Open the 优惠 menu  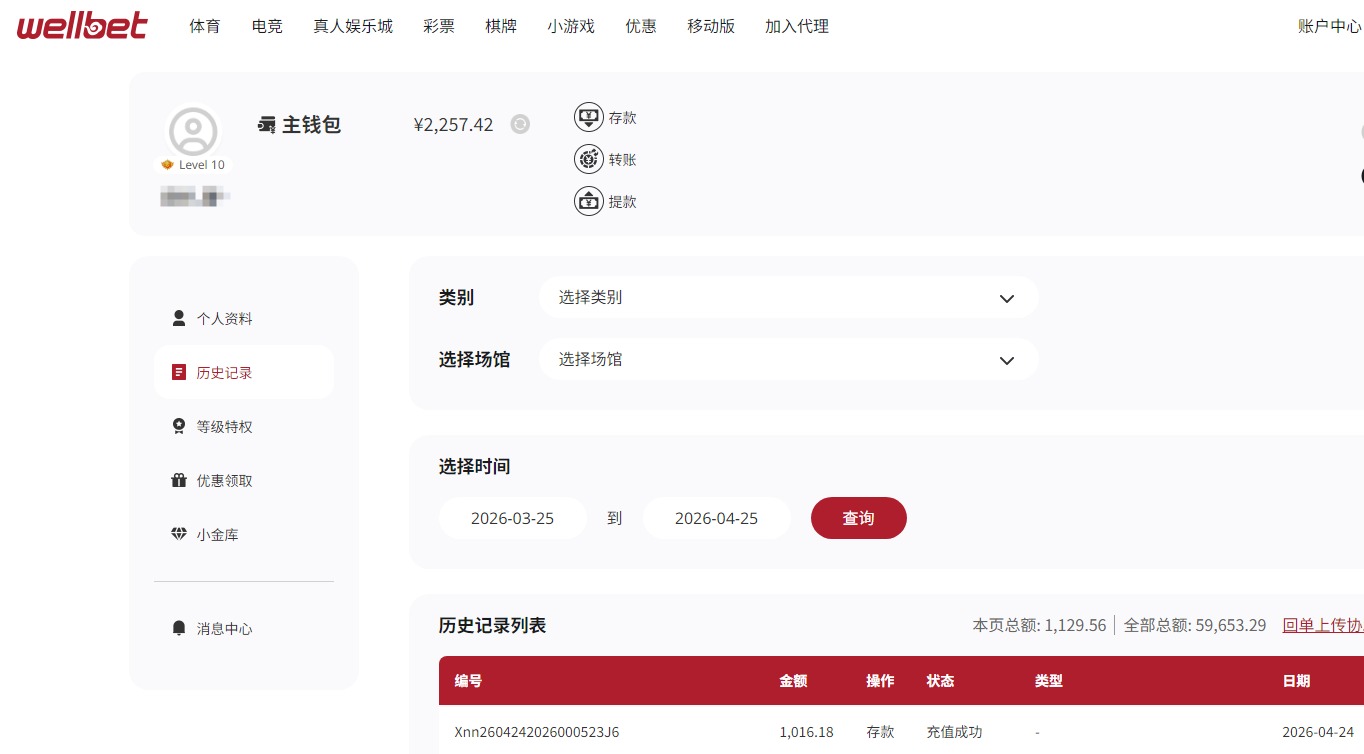[x=641, y=26]
